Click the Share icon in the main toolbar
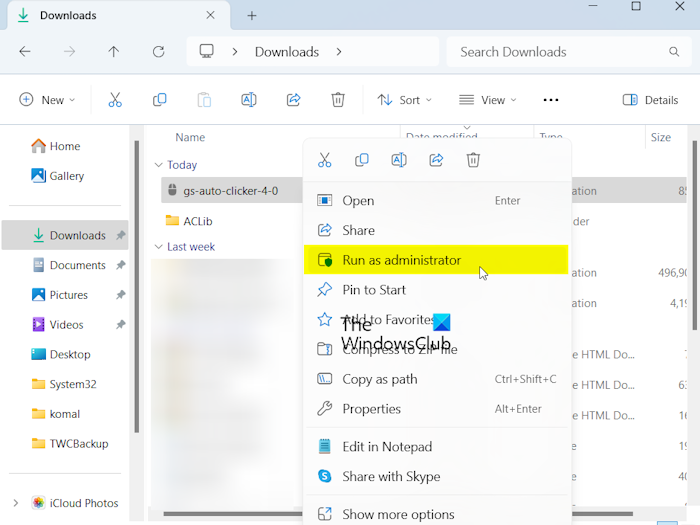 [x=293, y=100]
